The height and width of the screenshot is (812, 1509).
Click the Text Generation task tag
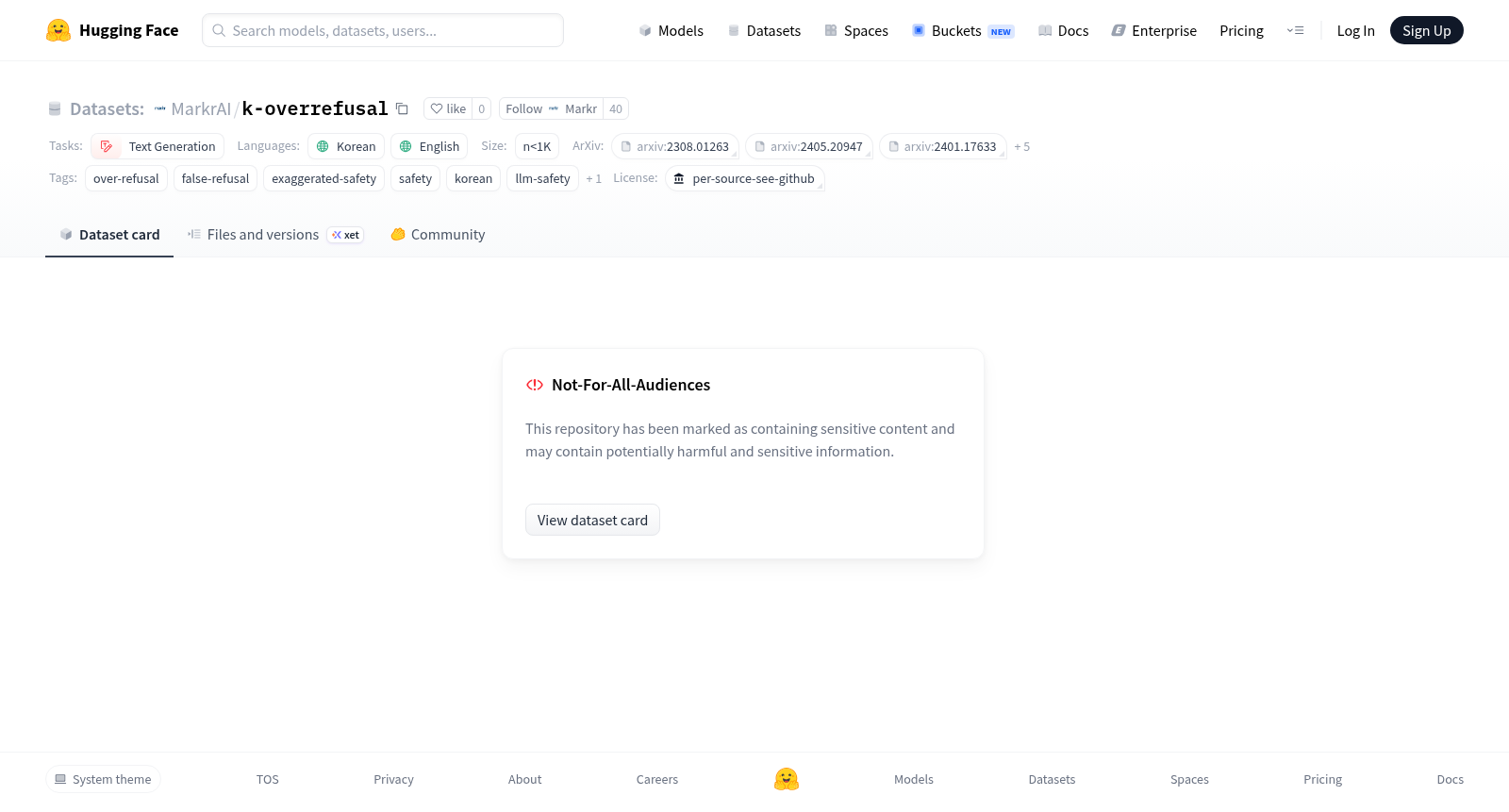tap(158, 146)
